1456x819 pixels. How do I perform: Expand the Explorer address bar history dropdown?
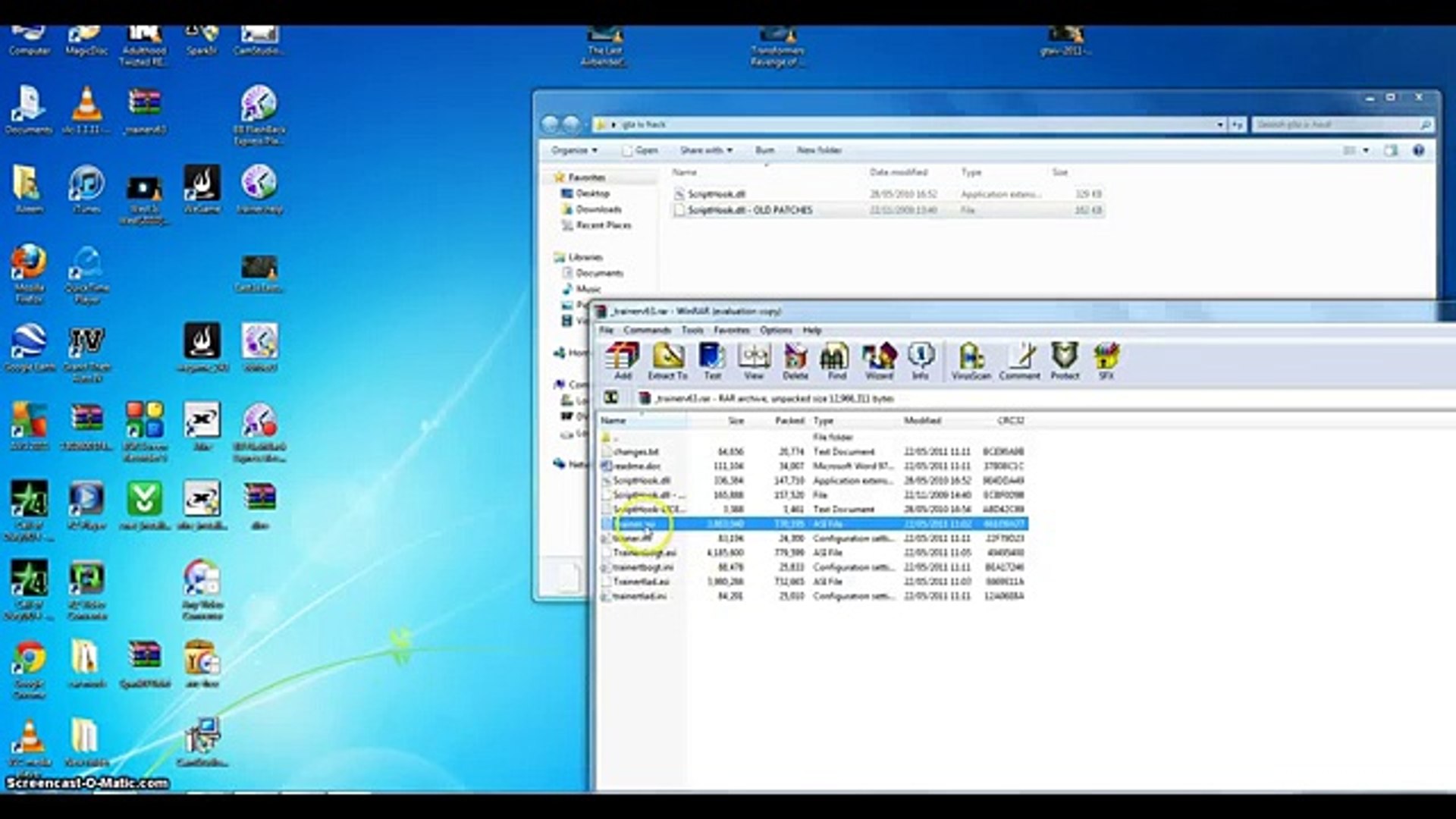tap(1220, 124)
